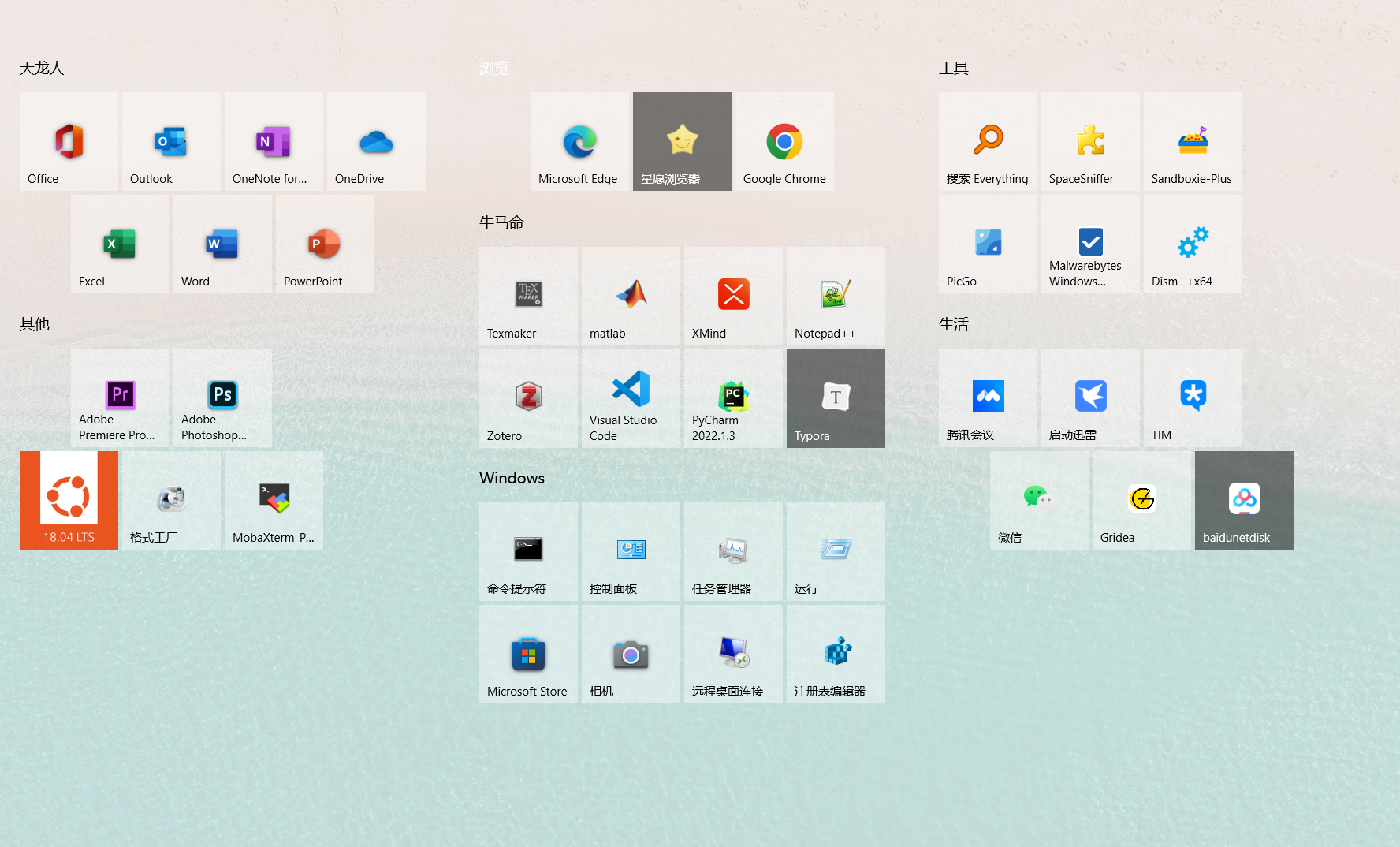Select the 生活 group header
The image size is (1400, 847).
coord(954,324)
